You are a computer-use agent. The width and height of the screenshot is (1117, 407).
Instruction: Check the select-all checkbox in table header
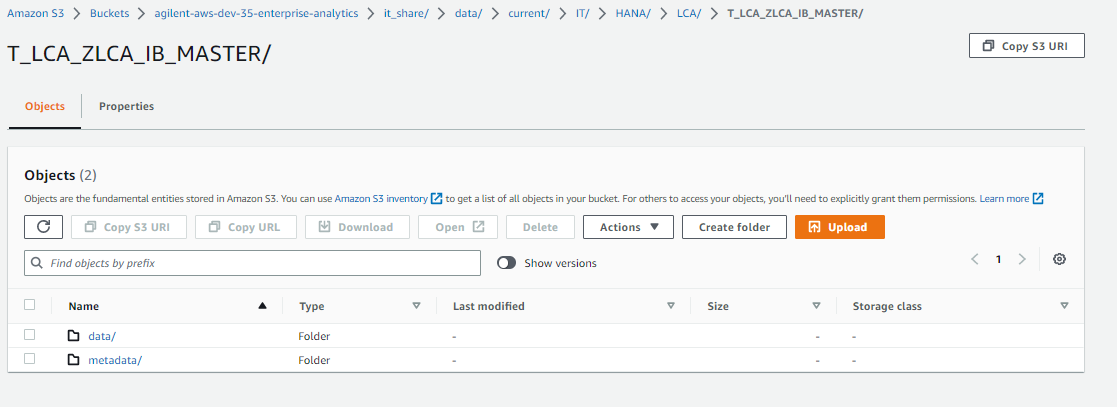(30, 306)
